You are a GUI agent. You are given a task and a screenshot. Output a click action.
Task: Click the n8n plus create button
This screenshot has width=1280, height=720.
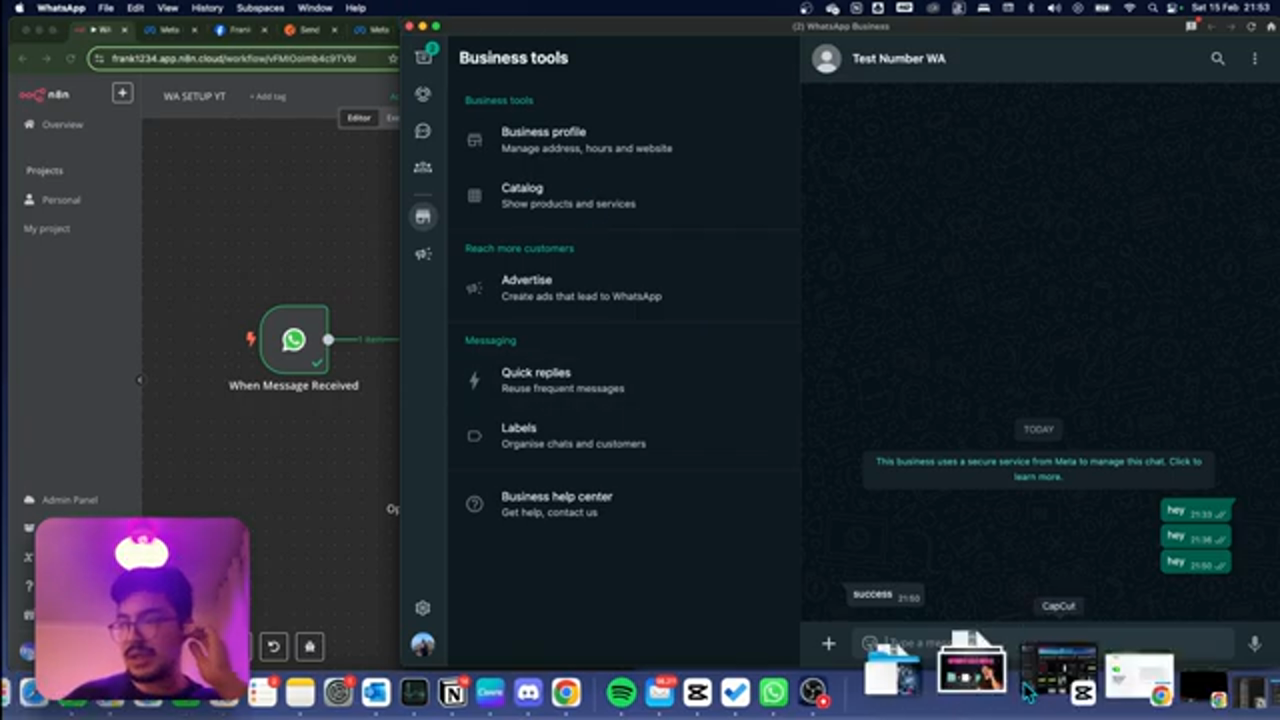click(x=122, y=93)
